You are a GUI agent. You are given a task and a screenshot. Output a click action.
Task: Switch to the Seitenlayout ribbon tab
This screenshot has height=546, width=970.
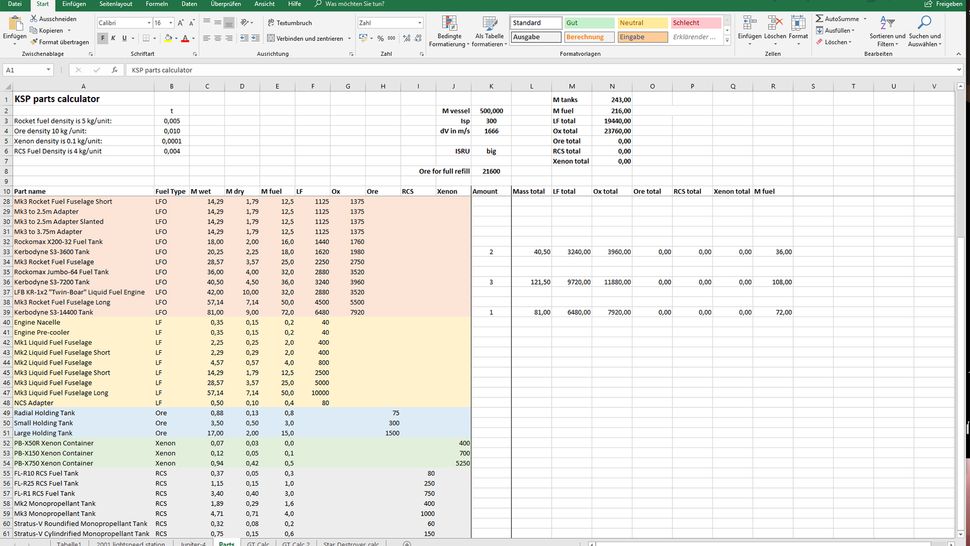tap(116, 4)
